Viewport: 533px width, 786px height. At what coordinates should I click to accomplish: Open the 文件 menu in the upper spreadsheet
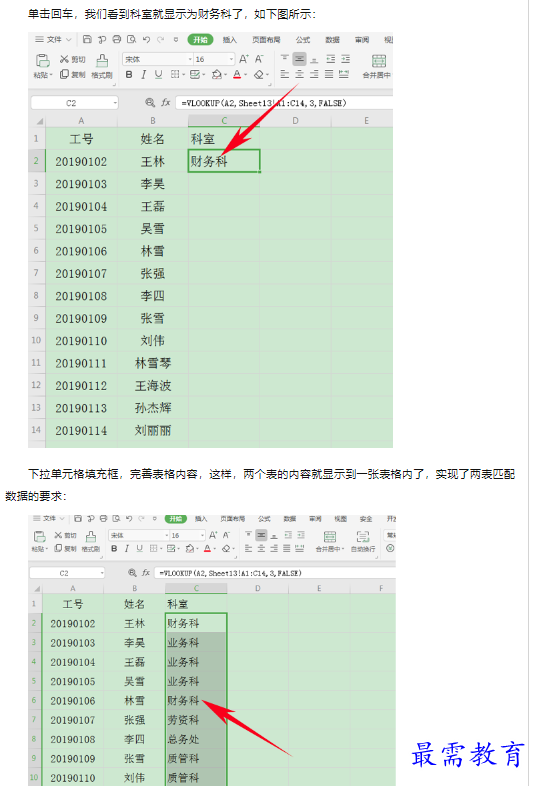pyautogui.click(x=53, y=39)
